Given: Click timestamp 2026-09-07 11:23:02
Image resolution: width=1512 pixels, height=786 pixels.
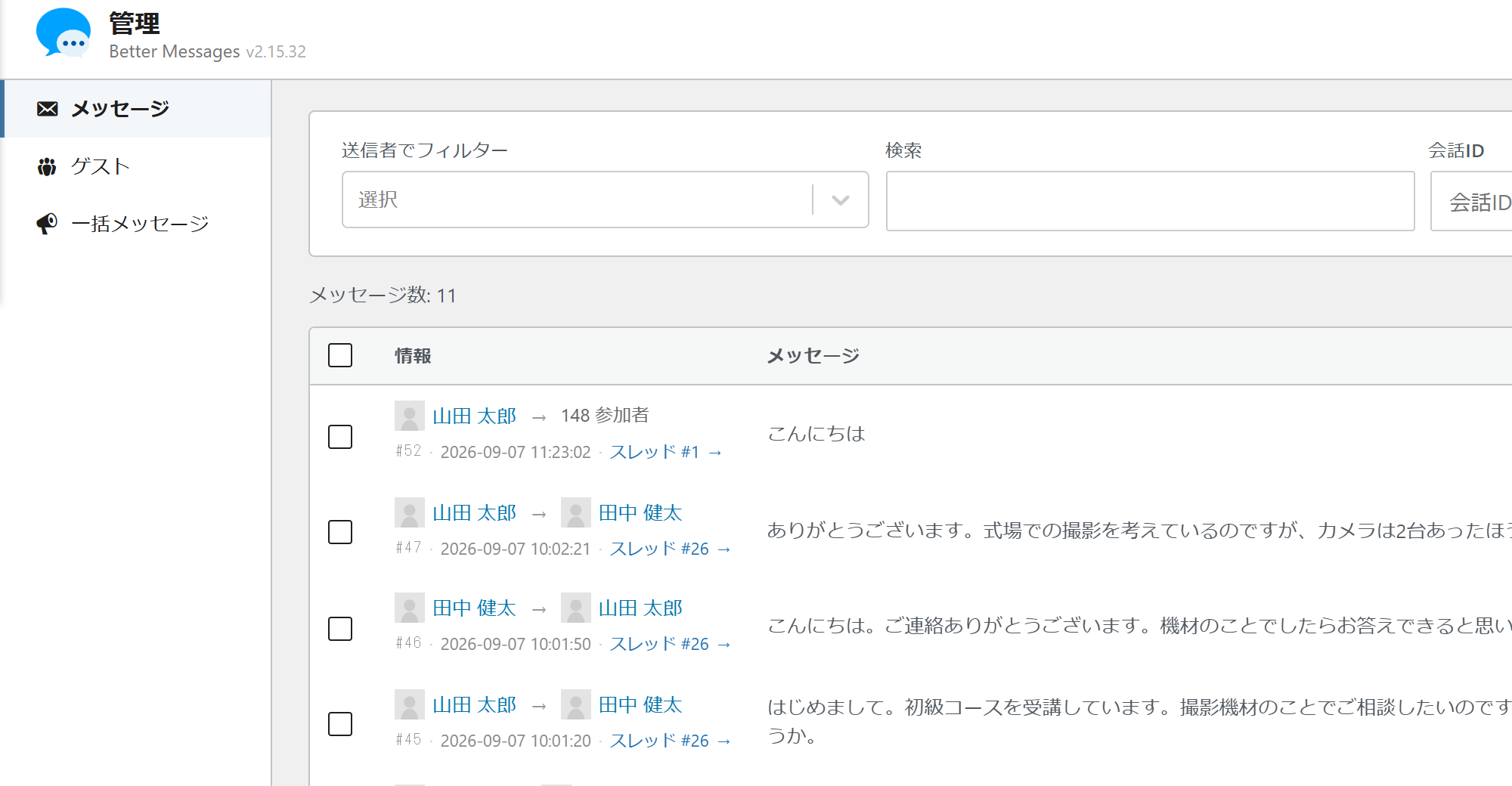Looking at the screenshot, I should pyautogui.click(x=516, y=452).
